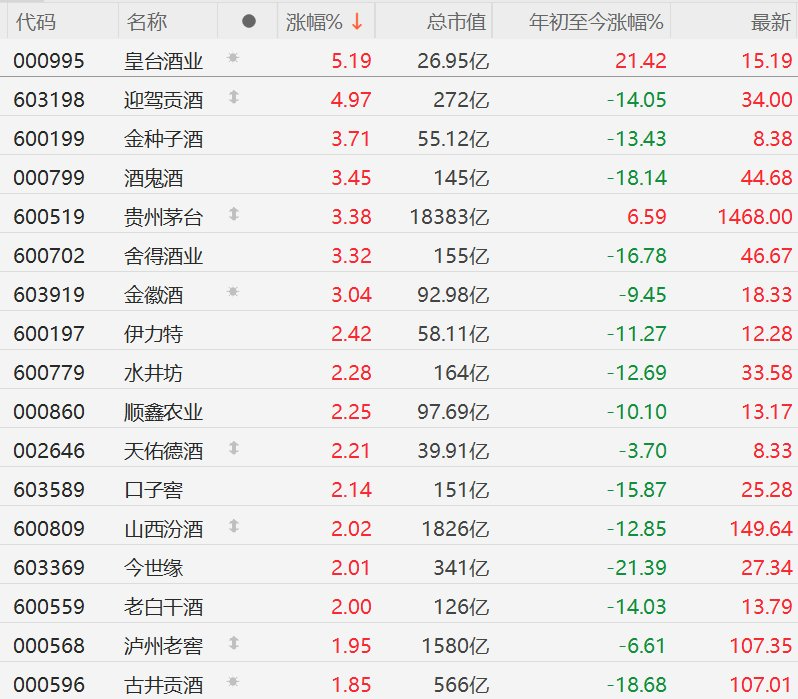Sort by the 代码 column header
The width and height of the screenshot is (798, 699).
[36, 21]
